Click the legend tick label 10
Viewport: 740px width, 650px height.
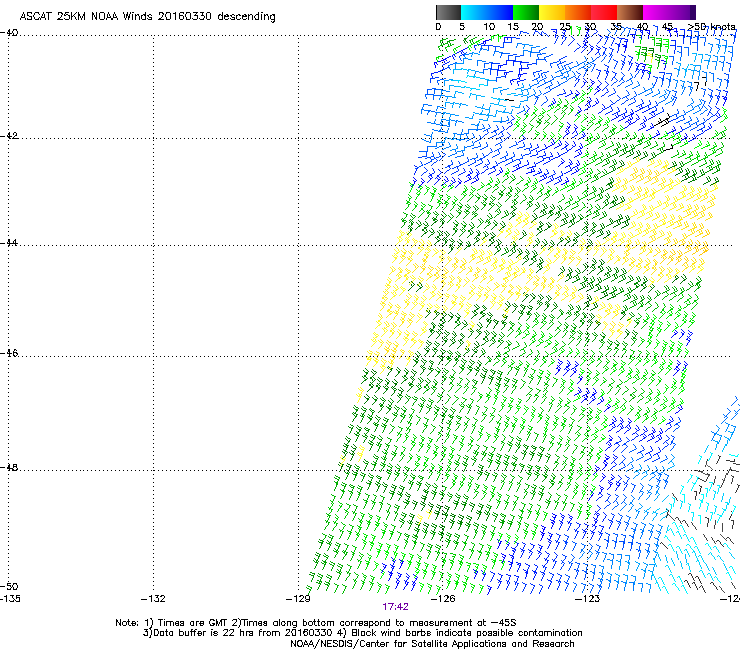click(489, 27)
